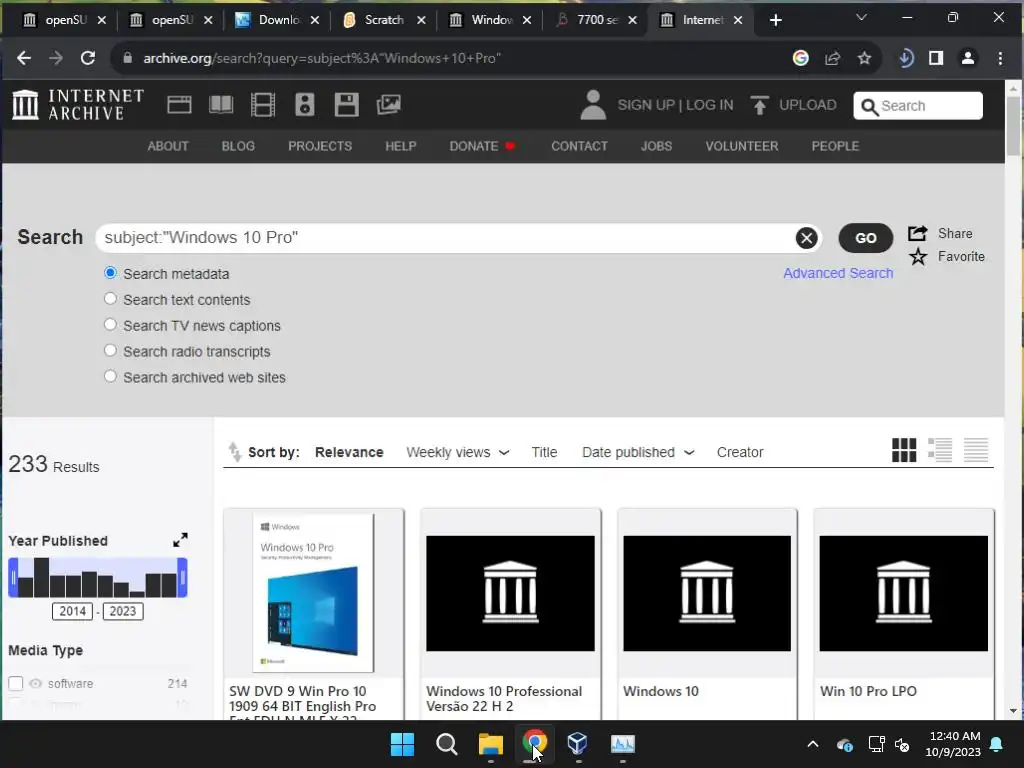Open the Windows Start menu
Screen dimensions: 1024x768
(402, 744)
